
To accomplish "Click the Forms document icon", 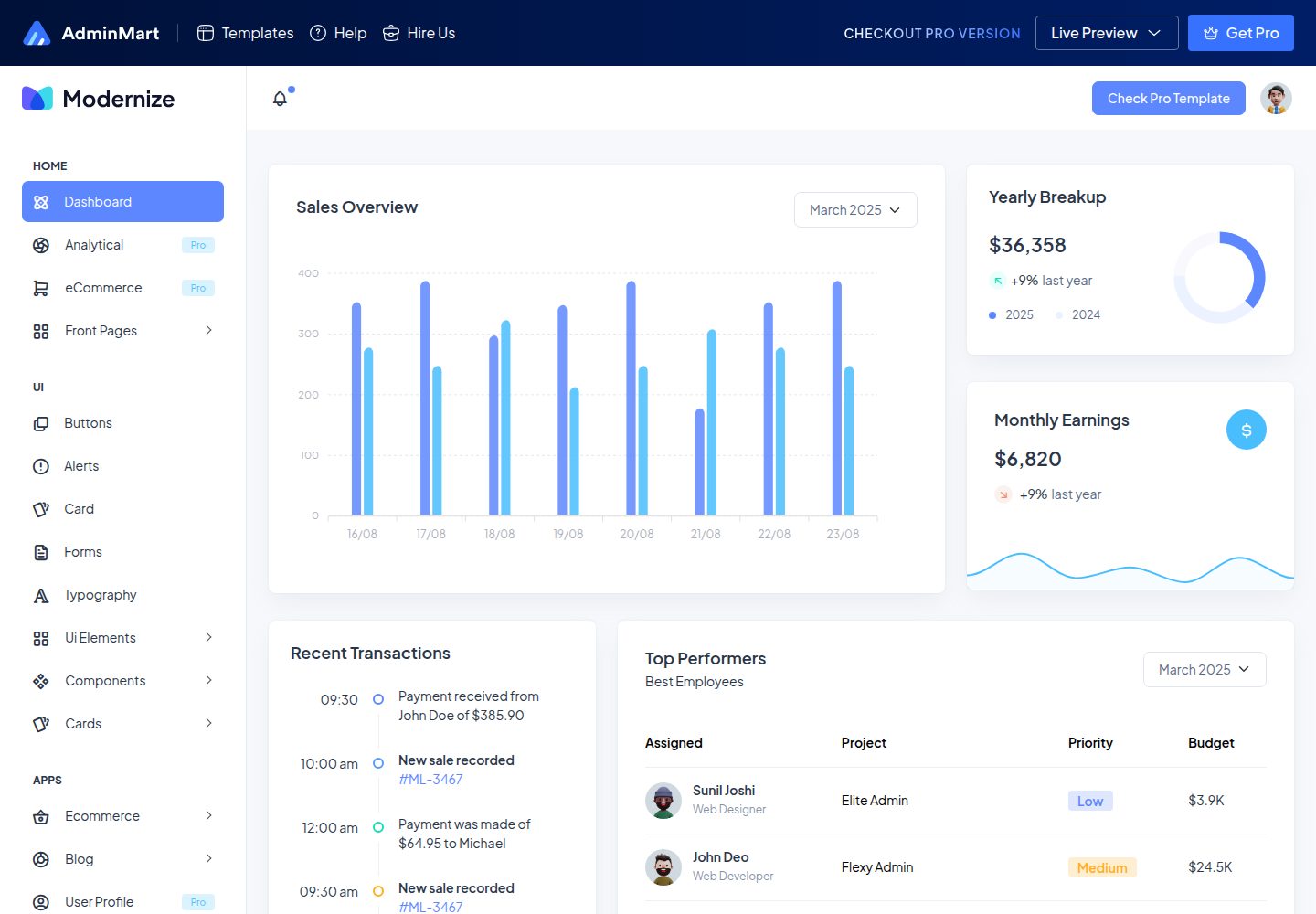I will (41, 552).
